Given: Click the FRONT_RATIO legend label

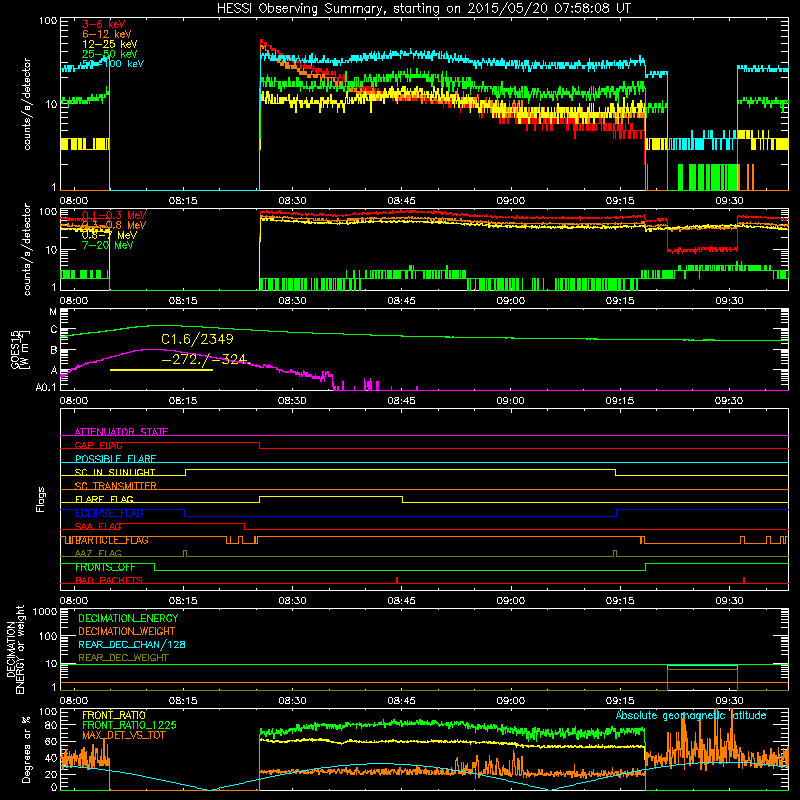Looking at the screenshot, I should click(114, 715).
